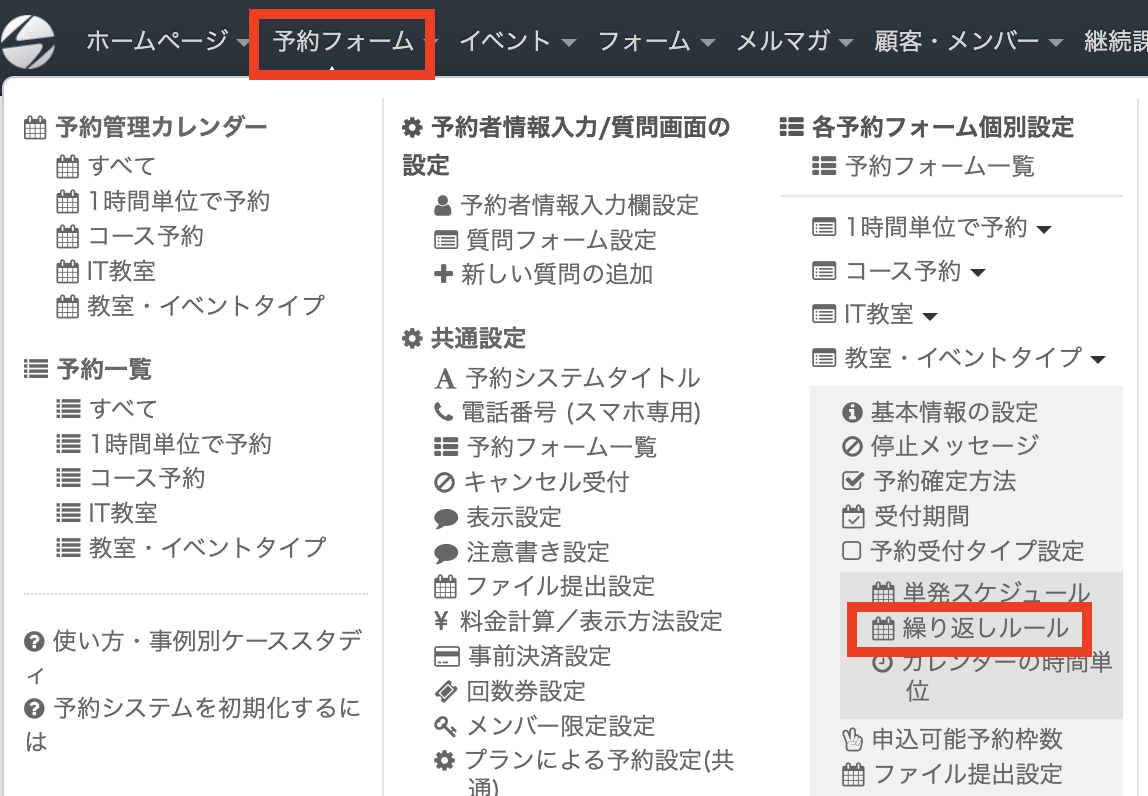Collapse the 教室・イベントタイプ dropdown

1097,360
